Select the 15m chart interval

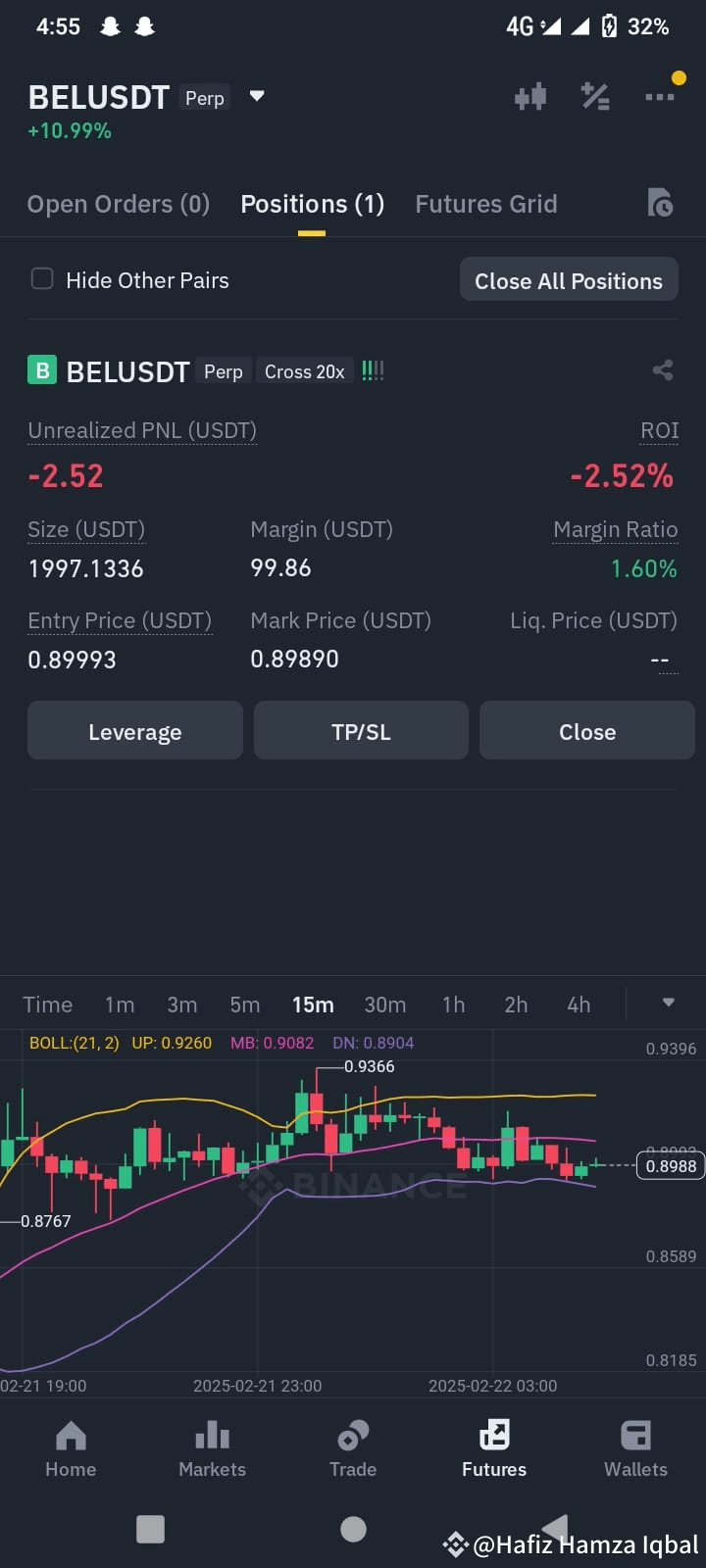(313, 1004)
